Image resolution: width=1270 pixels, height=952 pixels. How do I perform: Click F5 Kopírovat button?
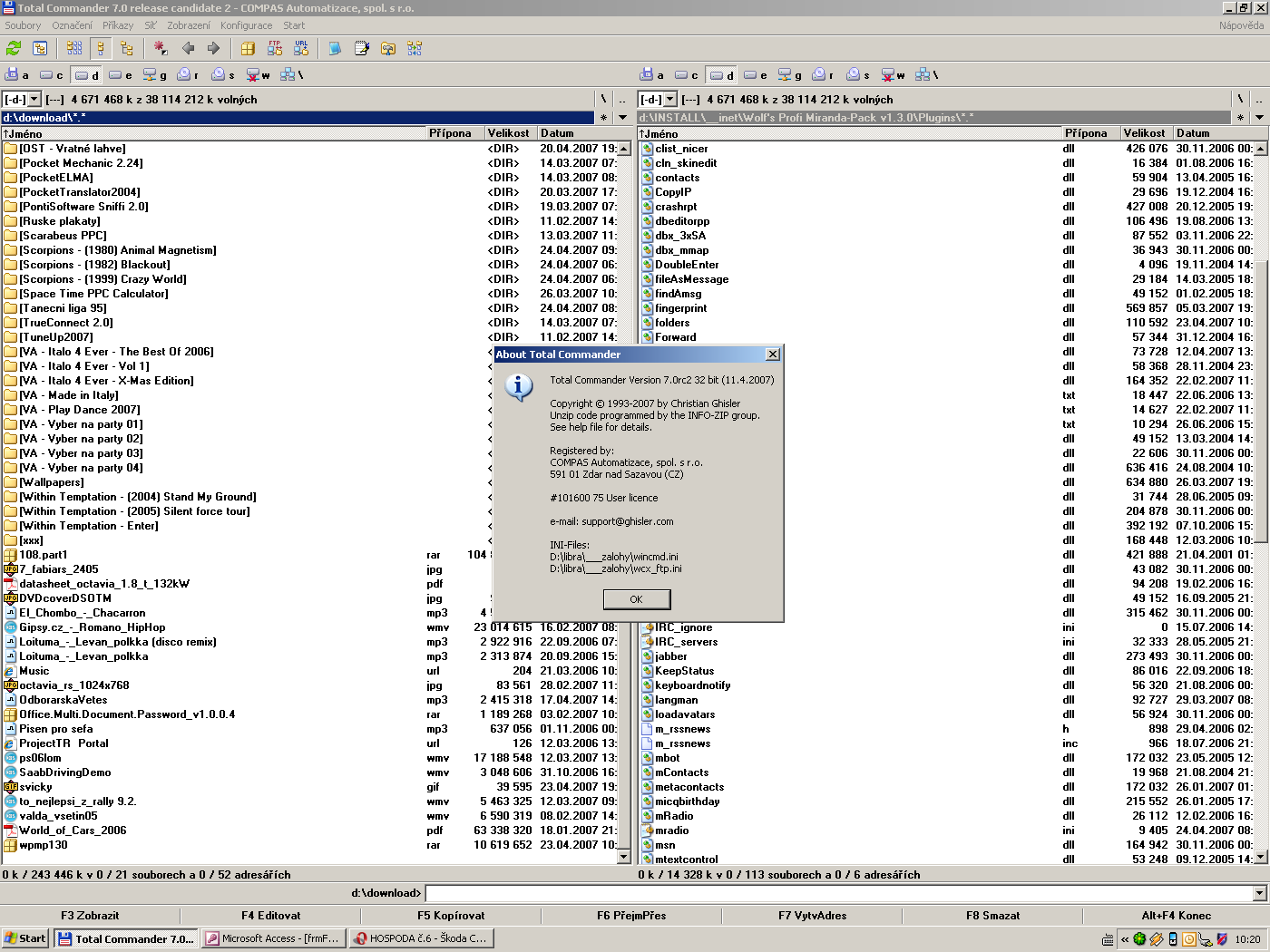click(x=451, y=916)
